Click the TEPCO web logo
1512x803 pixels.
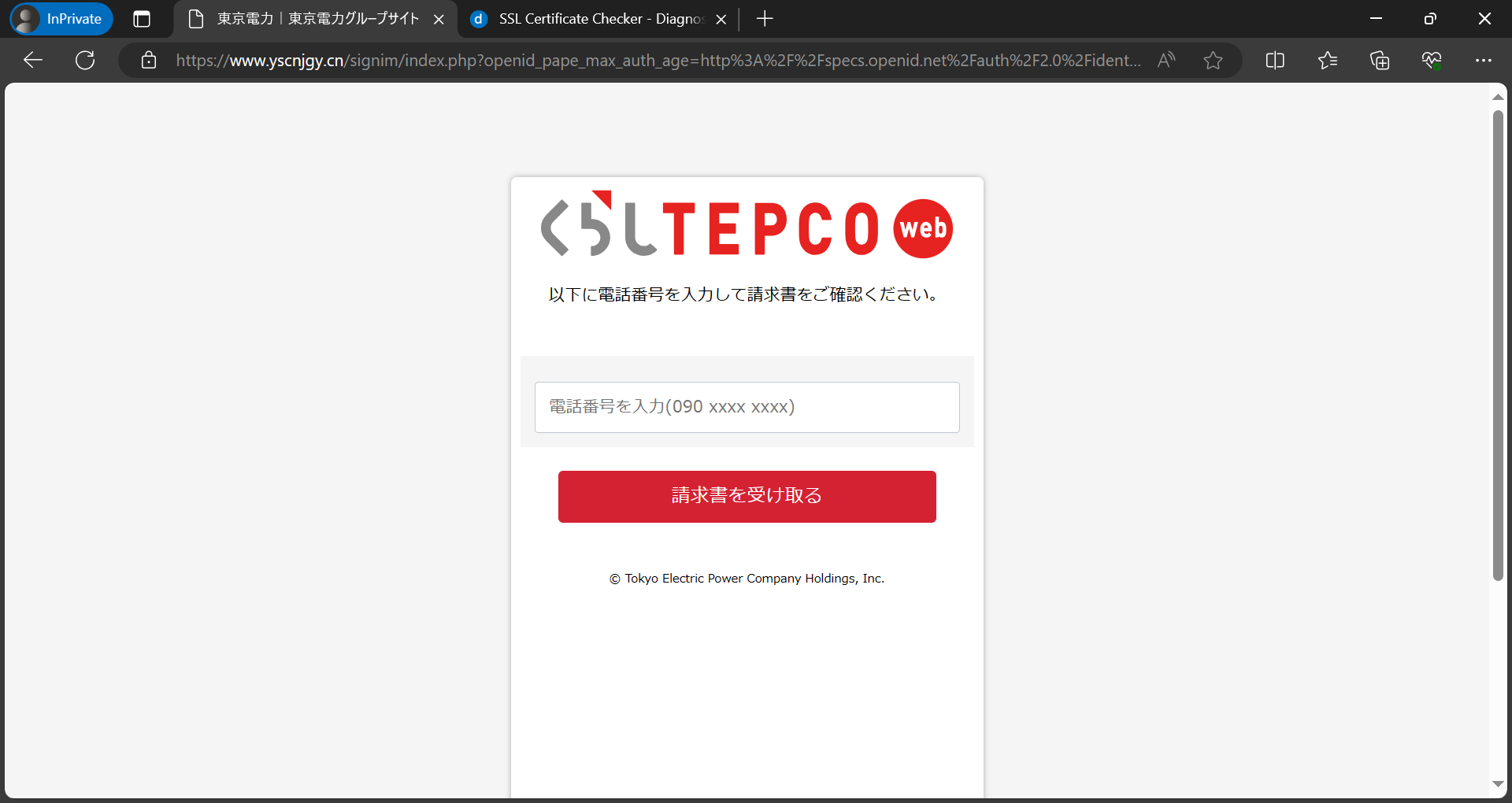click(747, 226)
